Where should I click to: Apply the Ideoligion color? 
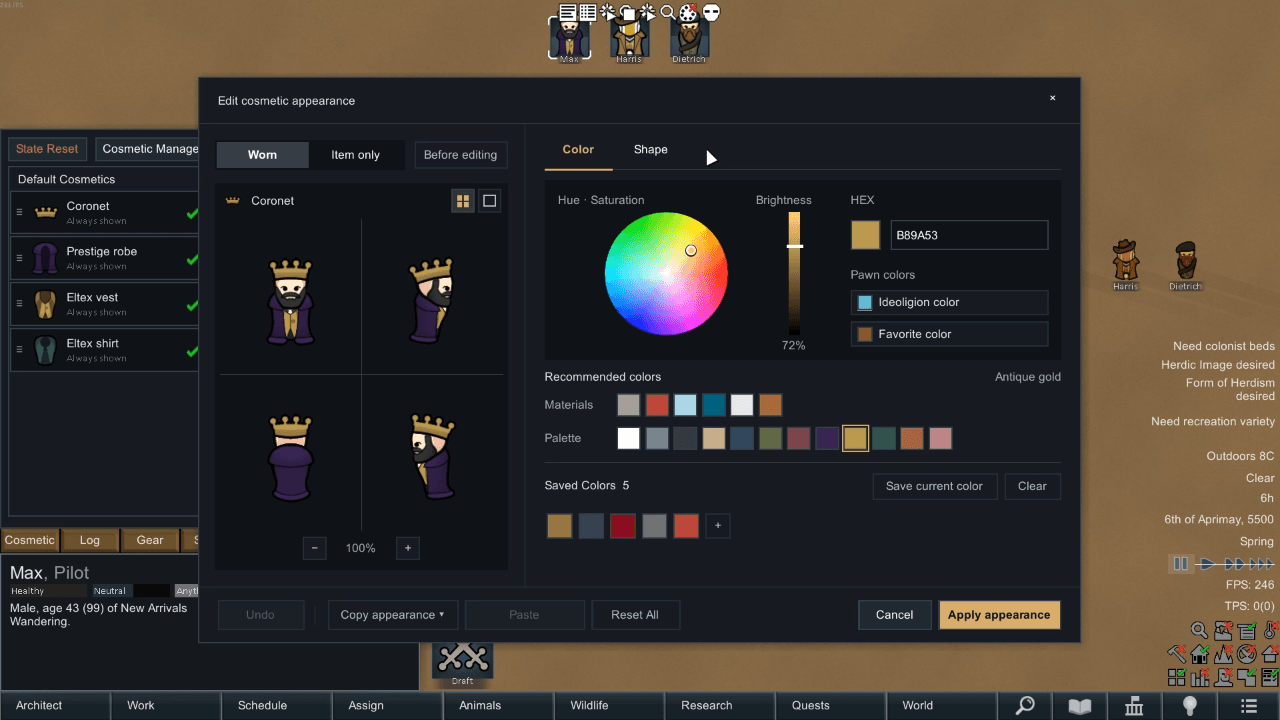tap(949, 302)
